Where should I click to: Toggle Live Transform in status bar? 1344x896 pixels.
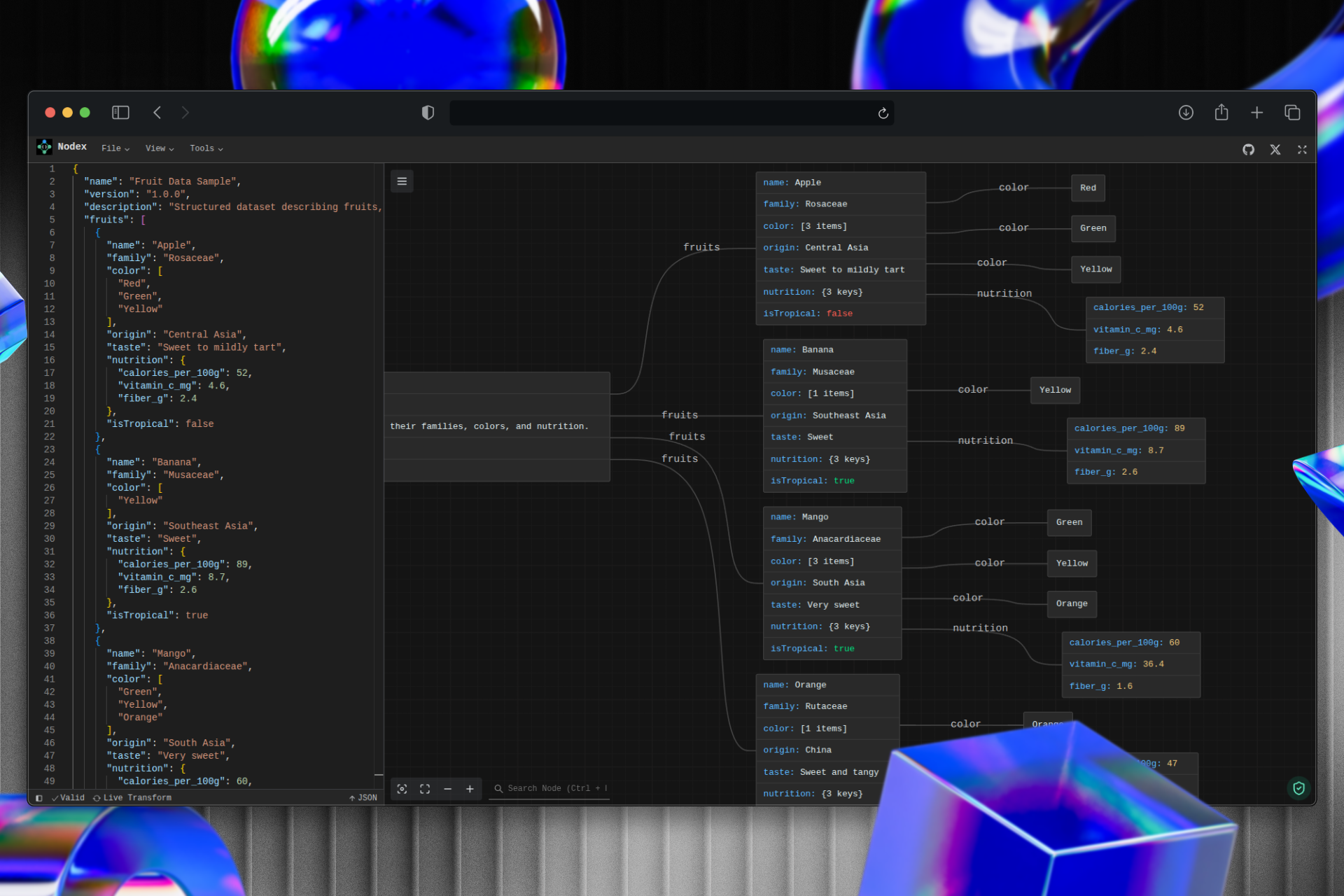132,798
